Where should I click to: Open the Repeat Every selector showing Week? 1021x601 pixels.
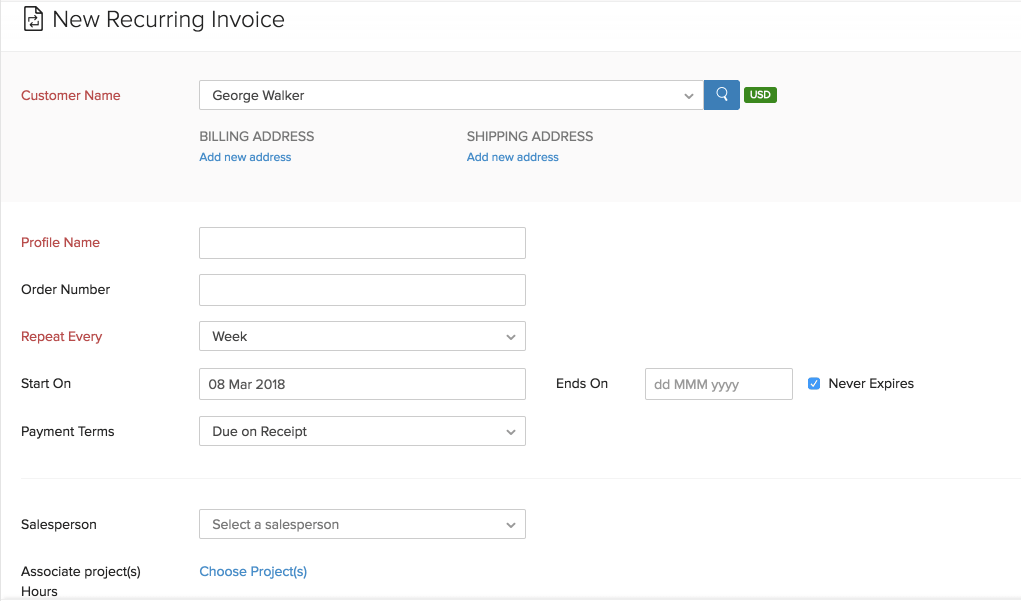(x=362, y=336)
